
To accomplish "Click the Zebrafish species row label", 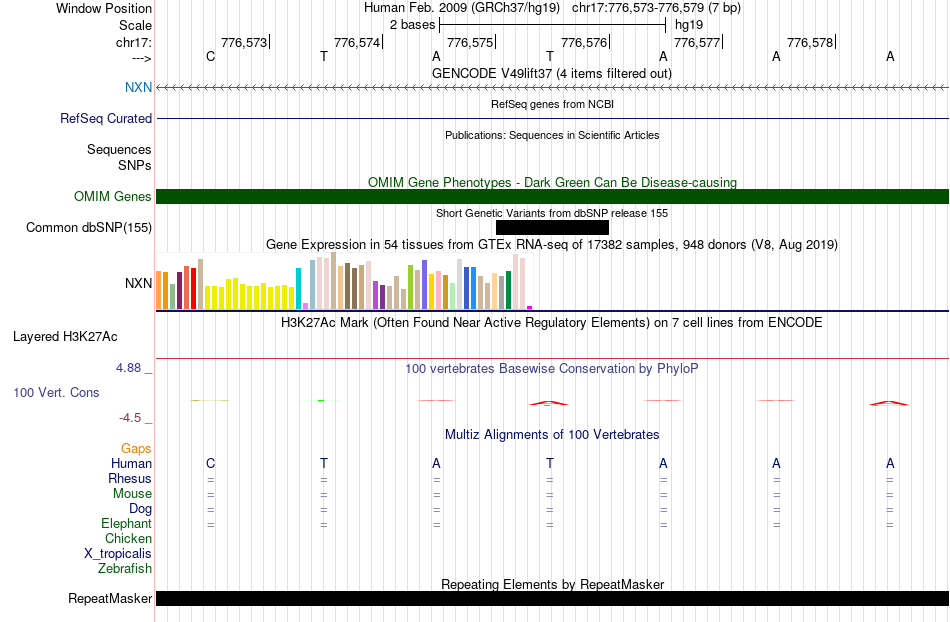I will (125, 568).
